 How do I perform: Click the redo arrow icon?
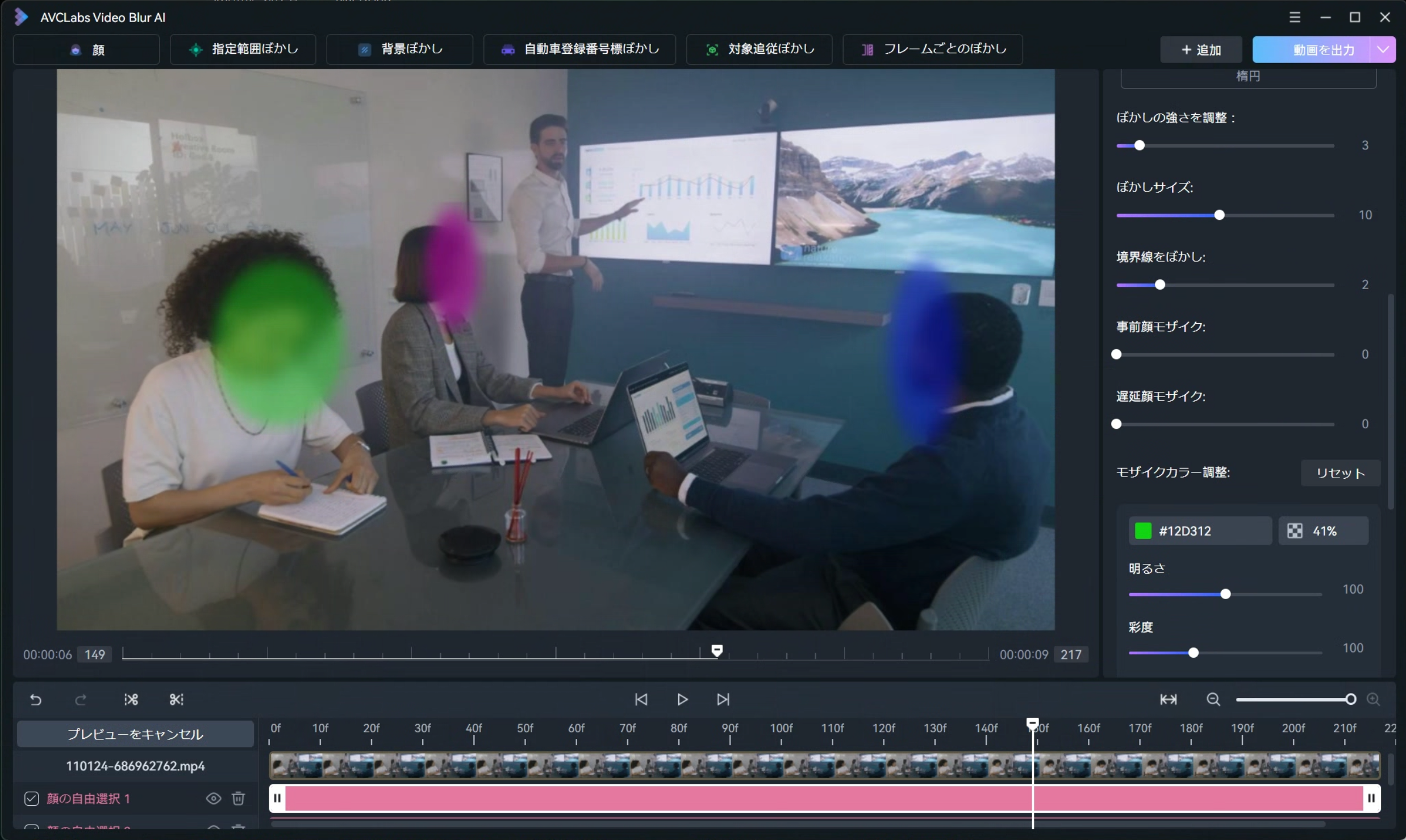pos(81,699)
